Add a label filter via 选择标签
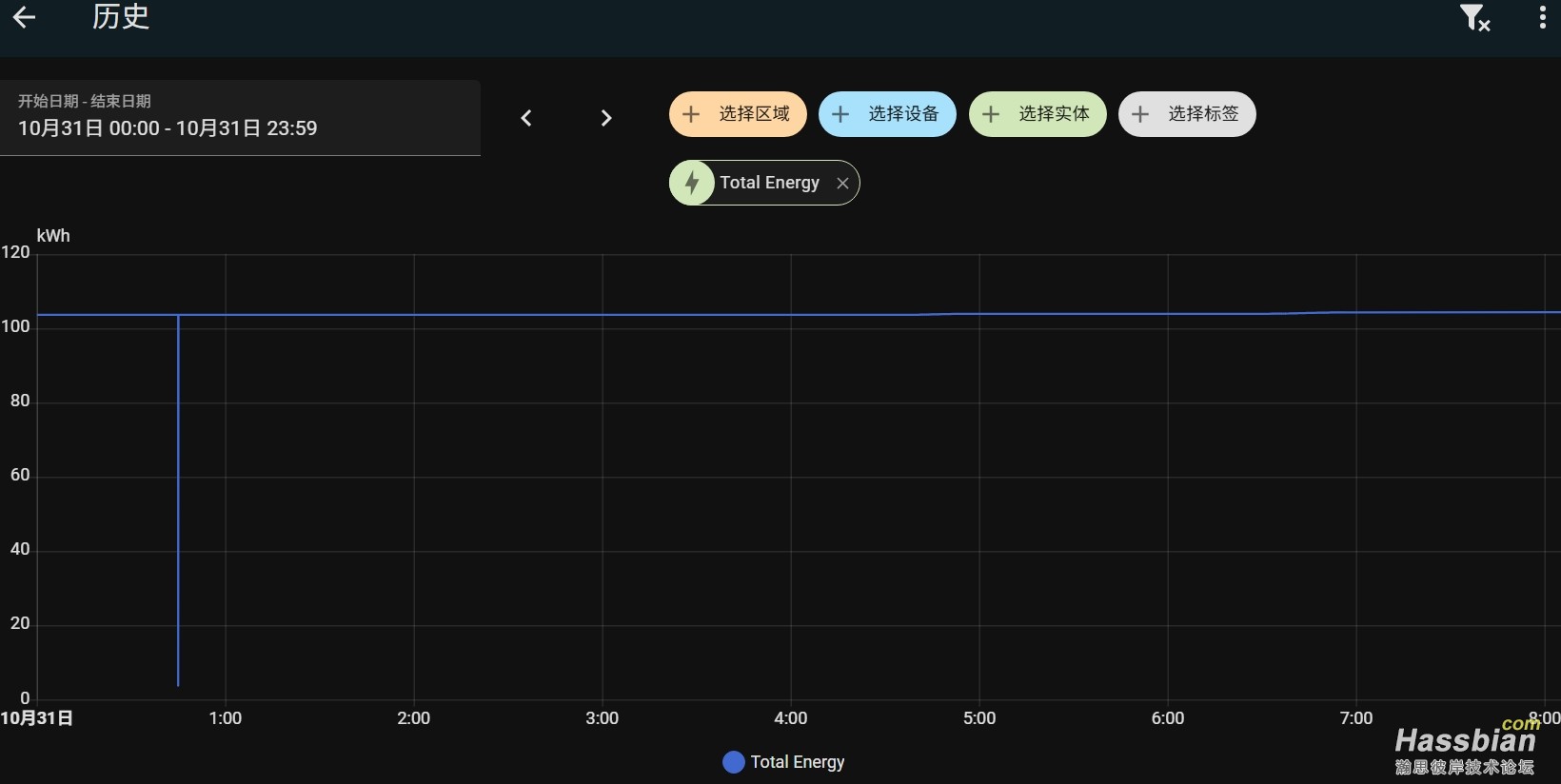Viewport: 1561px width, 784px height. point(1187,114)
